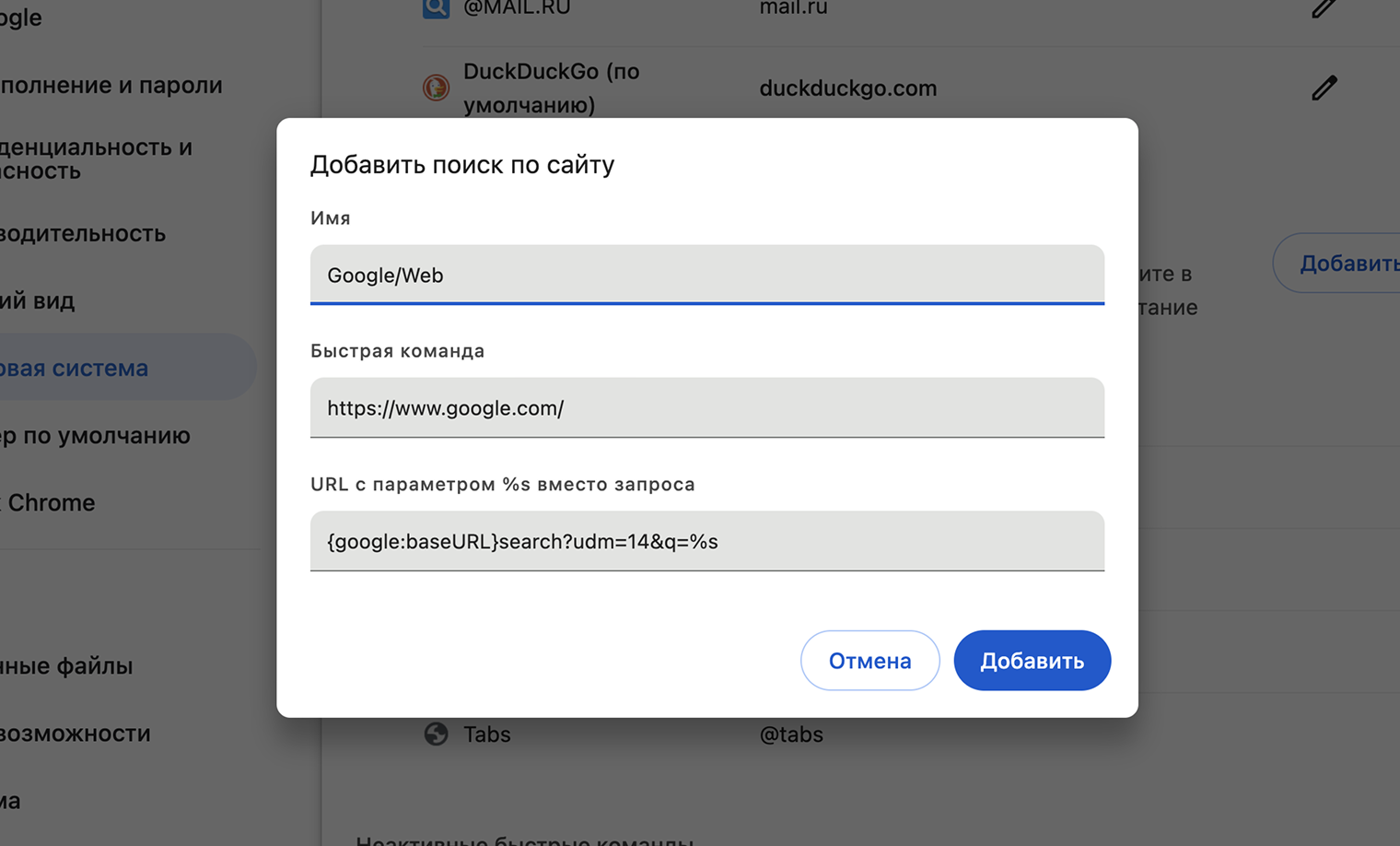
Task: Click the Tabs row label
Action: [x=486, y=734]
